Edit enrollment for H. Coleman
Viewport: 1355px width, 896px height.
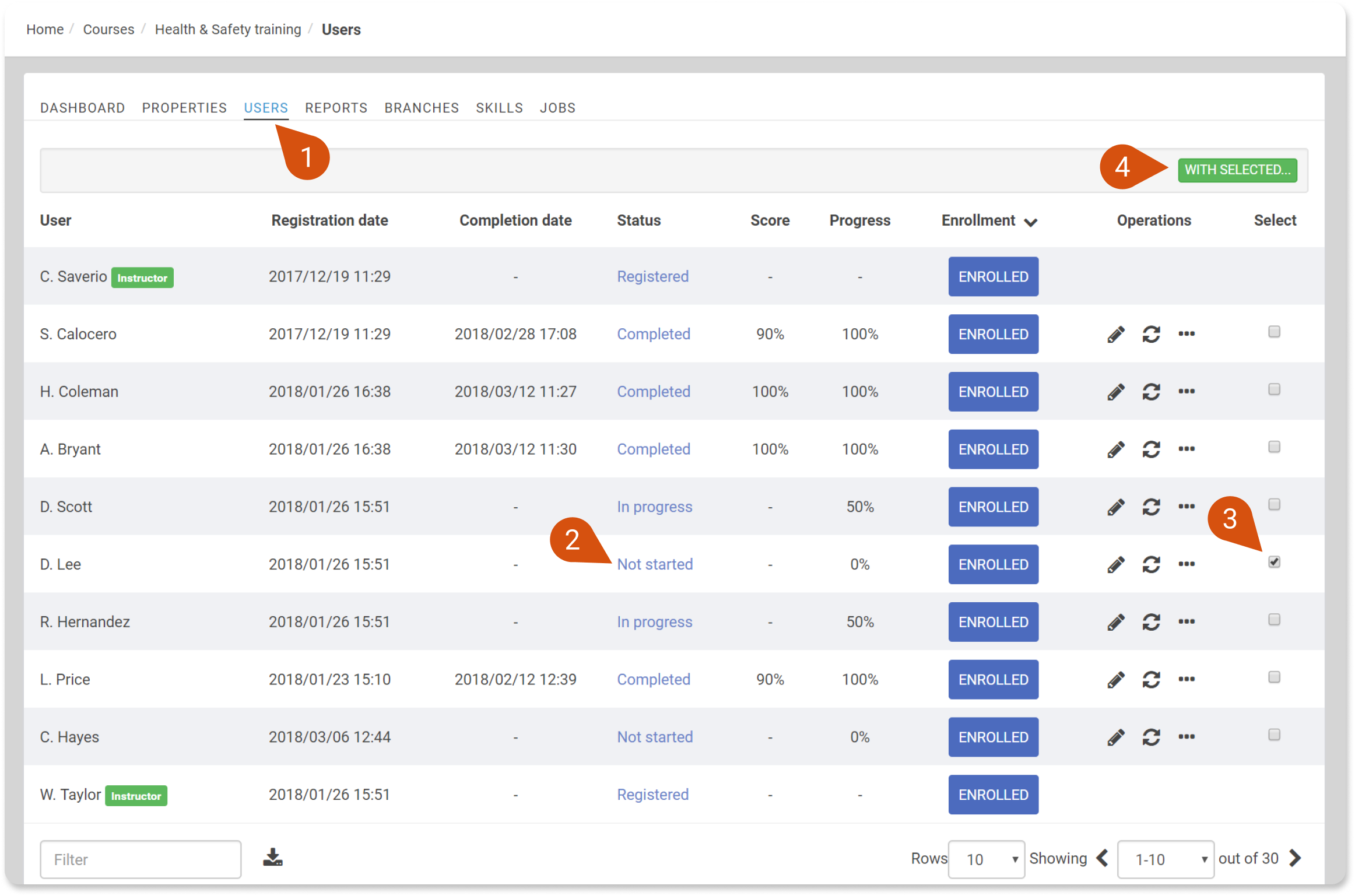(1115, 392)
